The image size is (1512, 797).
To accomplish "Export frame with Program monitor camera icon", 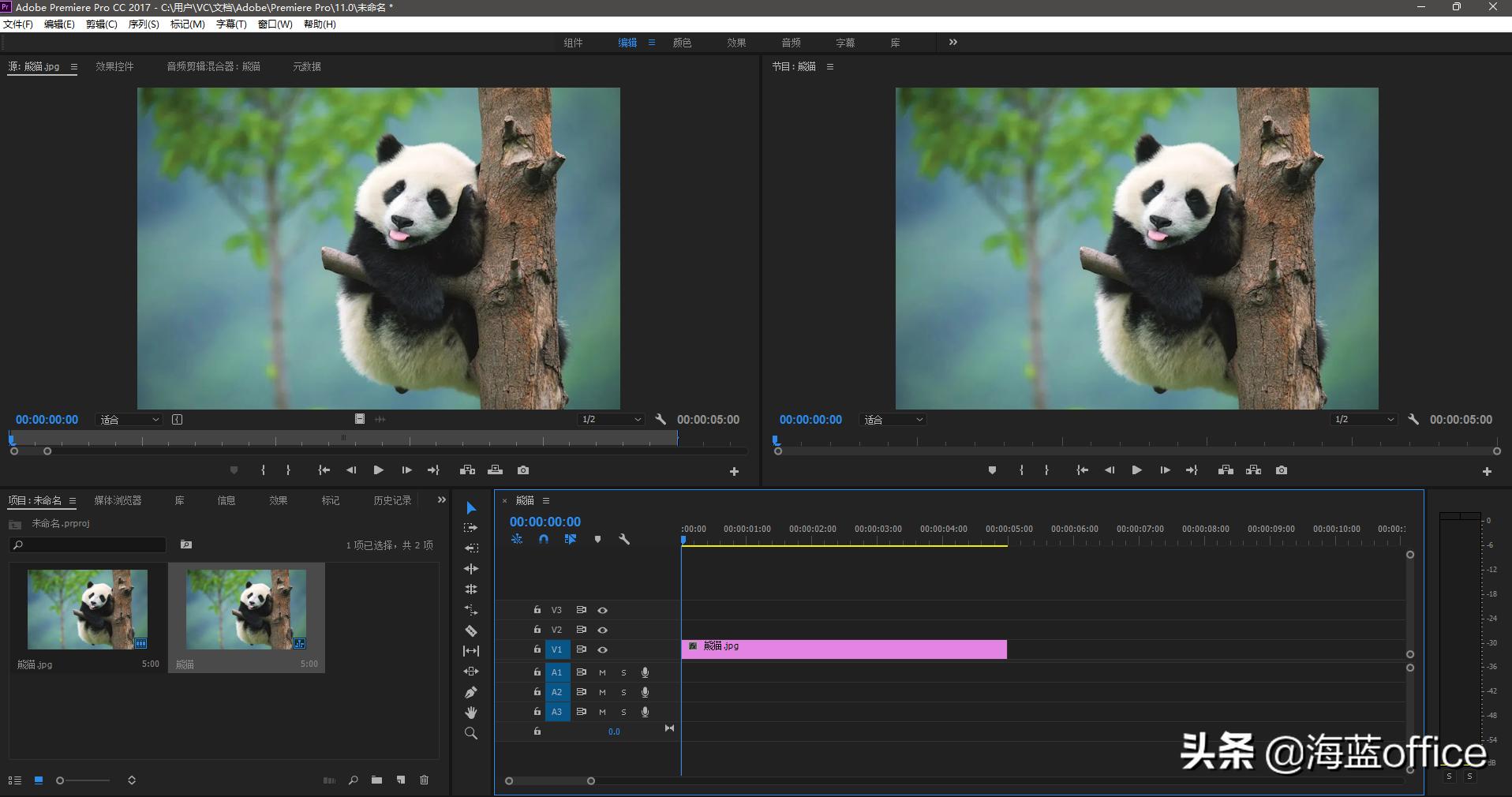I will pos(1282,470).
